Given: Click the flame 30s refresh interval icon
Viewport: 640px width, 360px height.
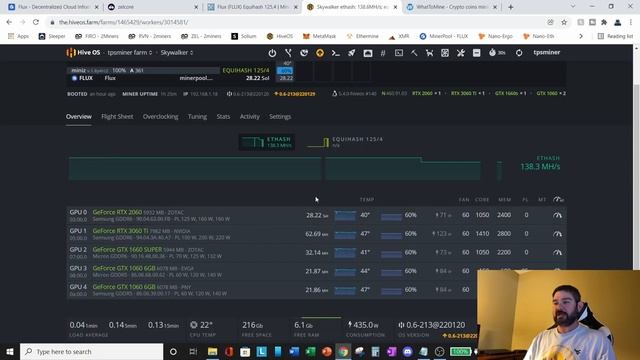Looking at the screenshot, I should [497, 53].
